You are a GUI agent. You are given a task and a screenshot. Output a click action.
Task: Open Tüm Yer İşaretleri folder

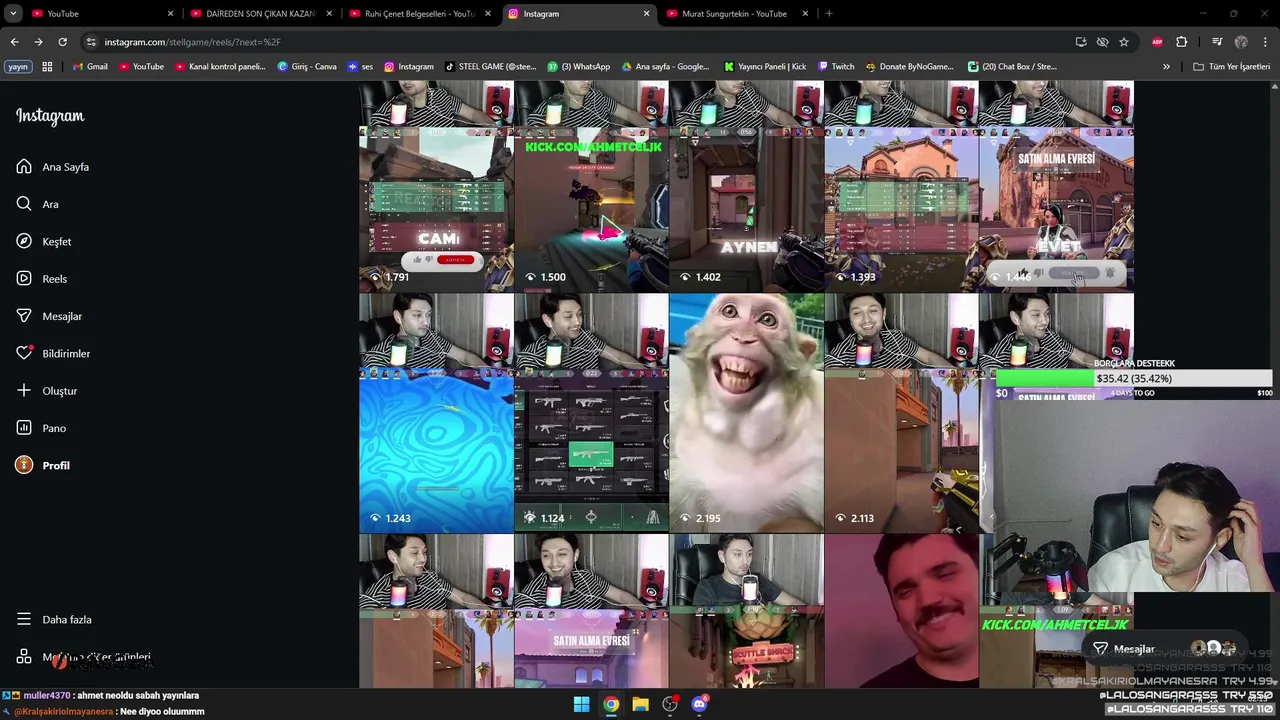pyautogui.click(x=1232, y=67)
